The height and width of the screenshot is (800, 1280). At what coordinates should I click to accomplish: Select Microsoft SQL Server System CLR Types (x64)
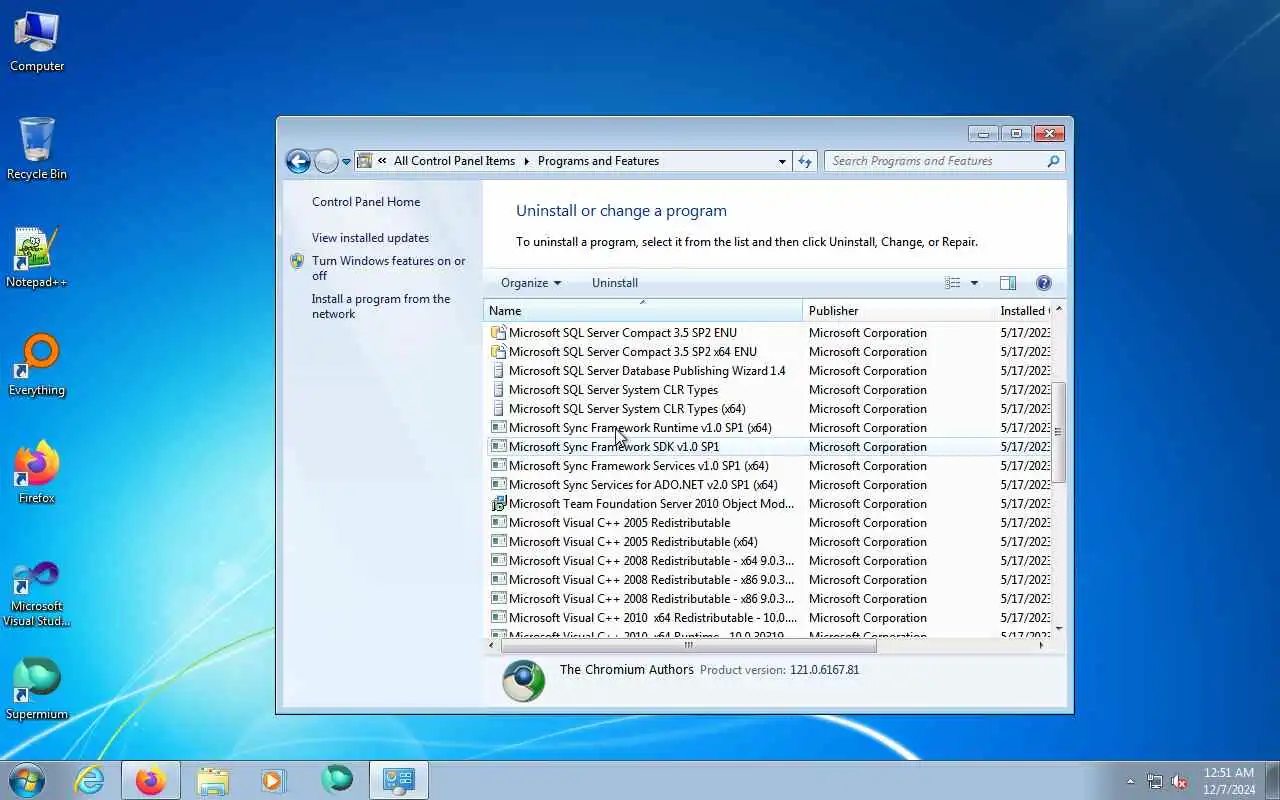pyautogui.click(x=768, y=409)
